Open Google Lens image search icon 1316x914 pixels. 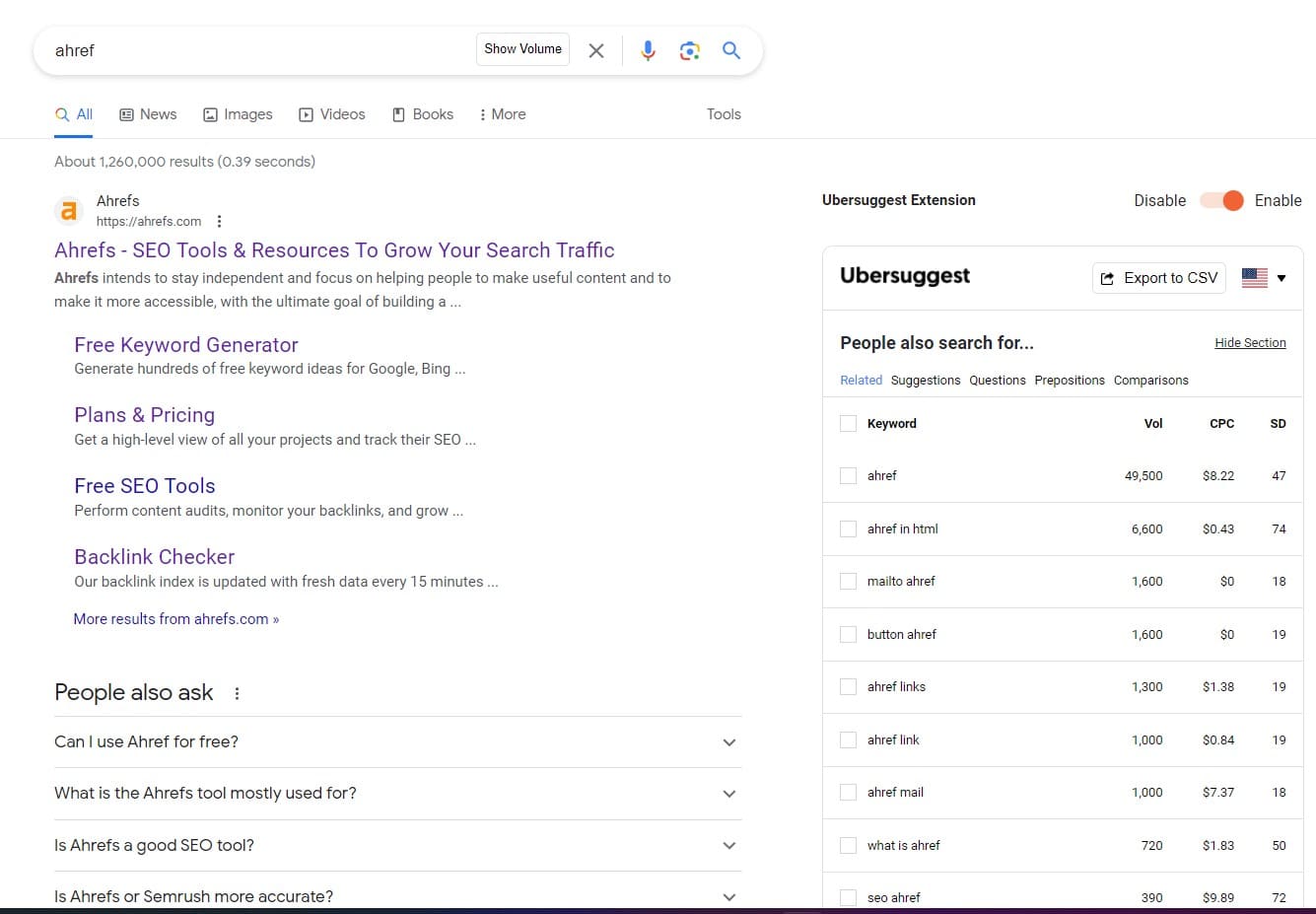[x=690, y=50]
